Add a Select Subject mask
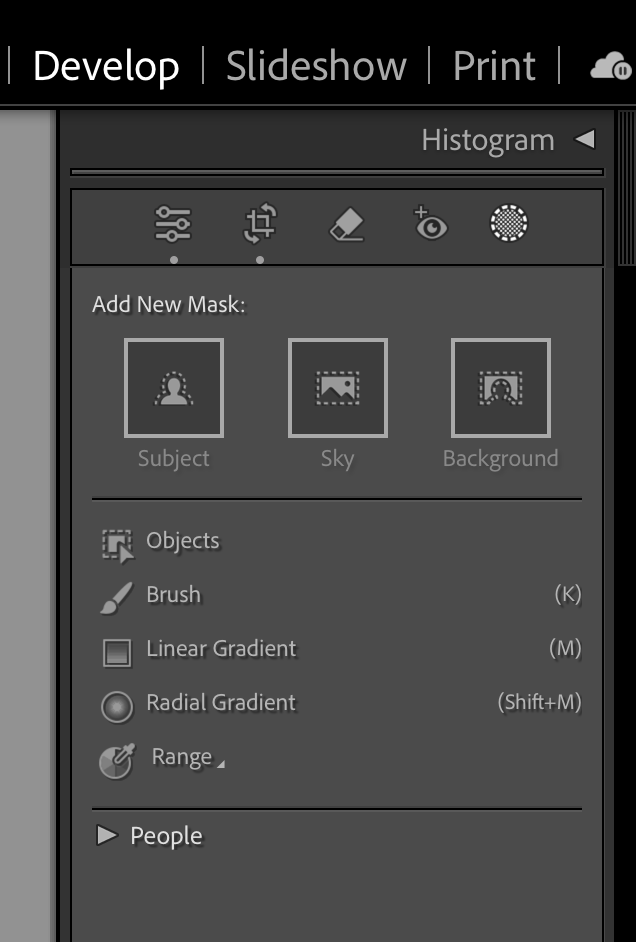 pos(174,387)
